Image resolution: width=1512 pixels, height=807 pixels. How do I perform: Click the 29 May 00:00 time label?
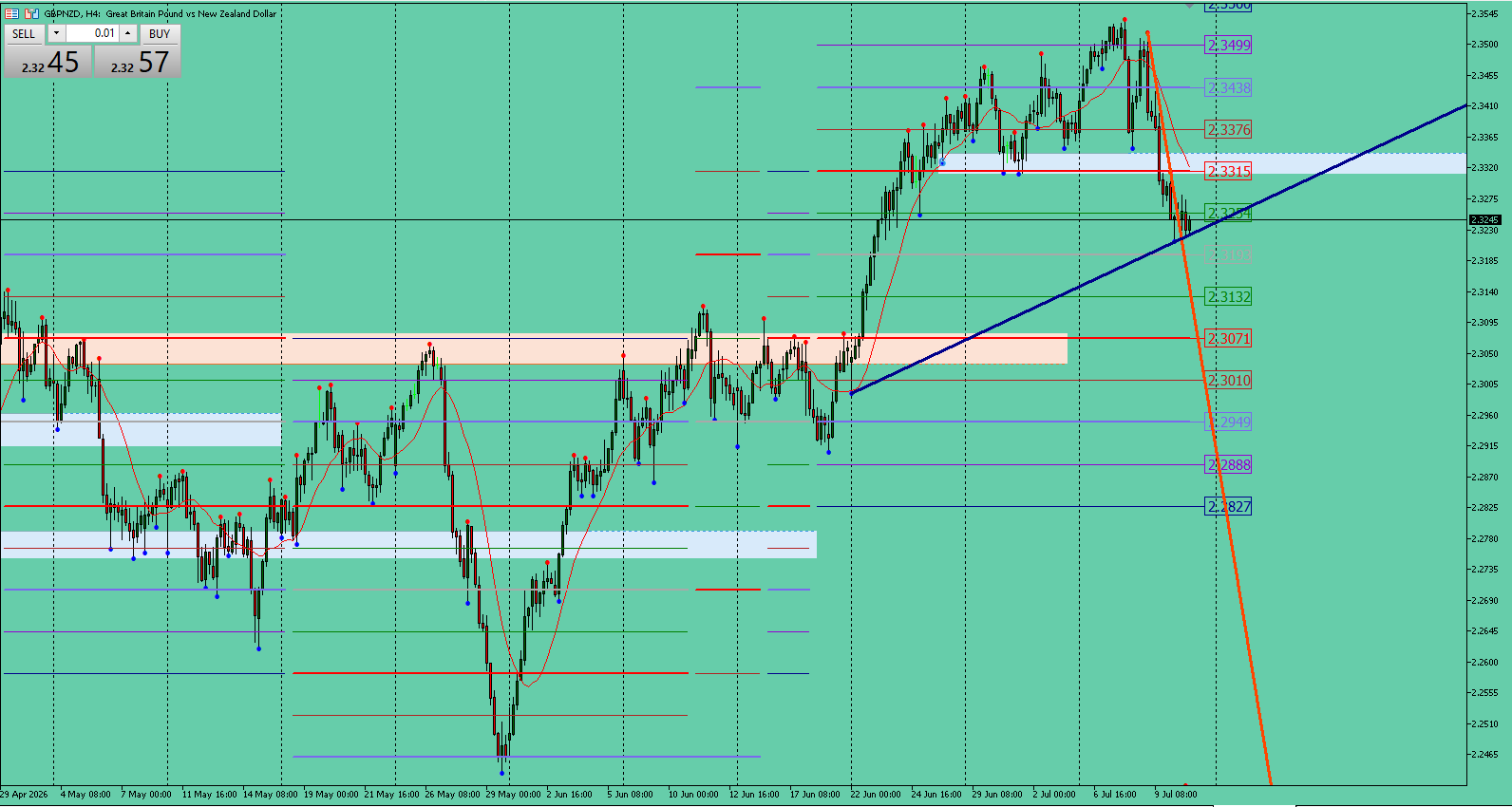pyautogui.click(x=513, y=794)
